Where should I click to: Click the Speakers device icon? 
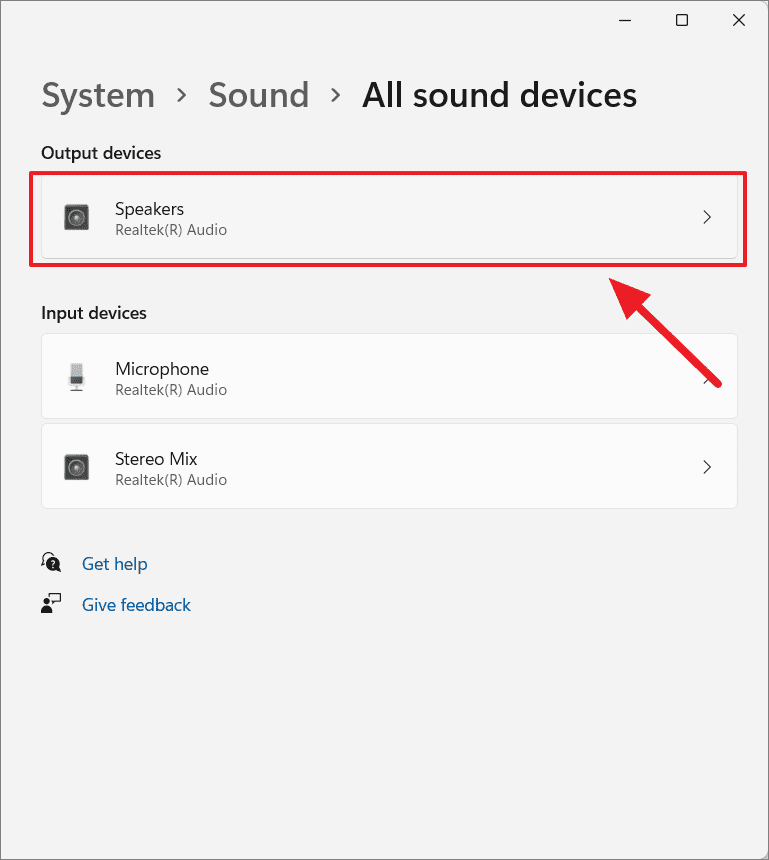[76, 217]
